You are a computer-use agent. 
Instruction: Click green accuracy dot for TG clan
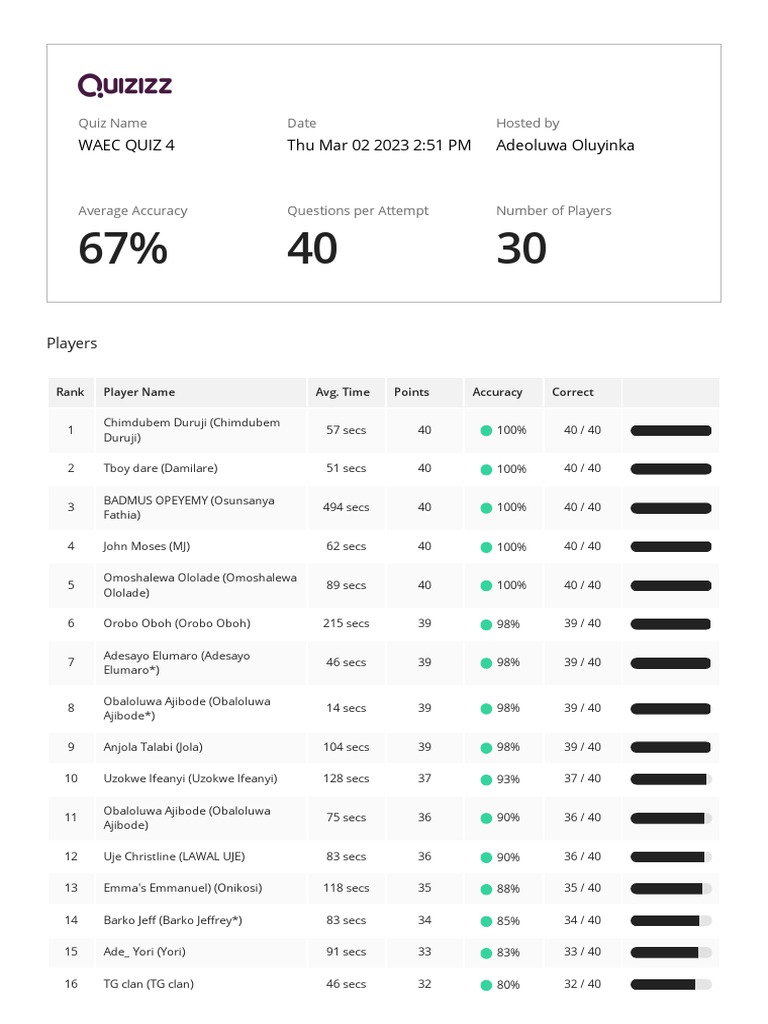tap(486, 985)
